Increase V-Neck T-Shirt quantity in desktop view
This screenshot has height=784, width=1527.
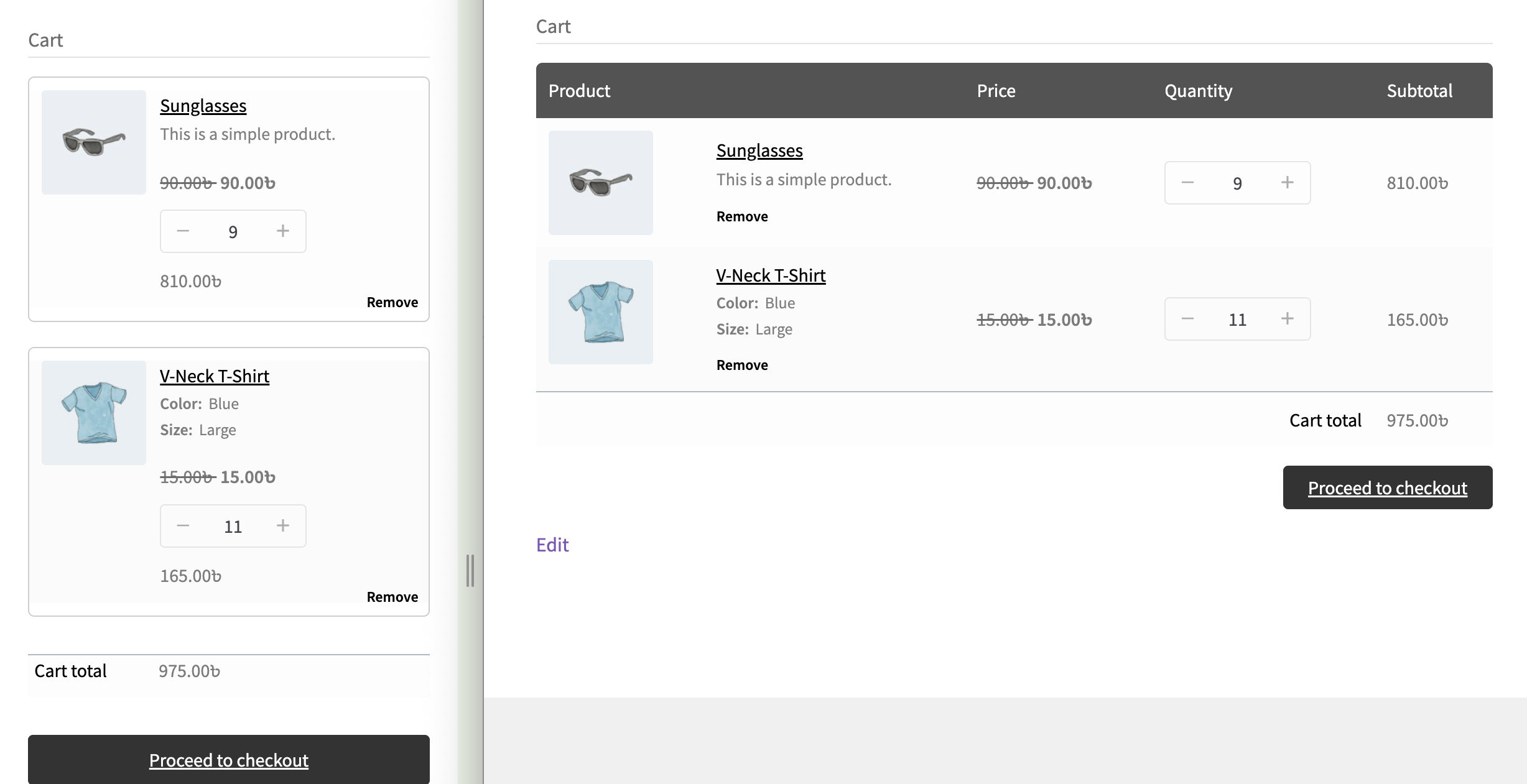[1286, 319]
